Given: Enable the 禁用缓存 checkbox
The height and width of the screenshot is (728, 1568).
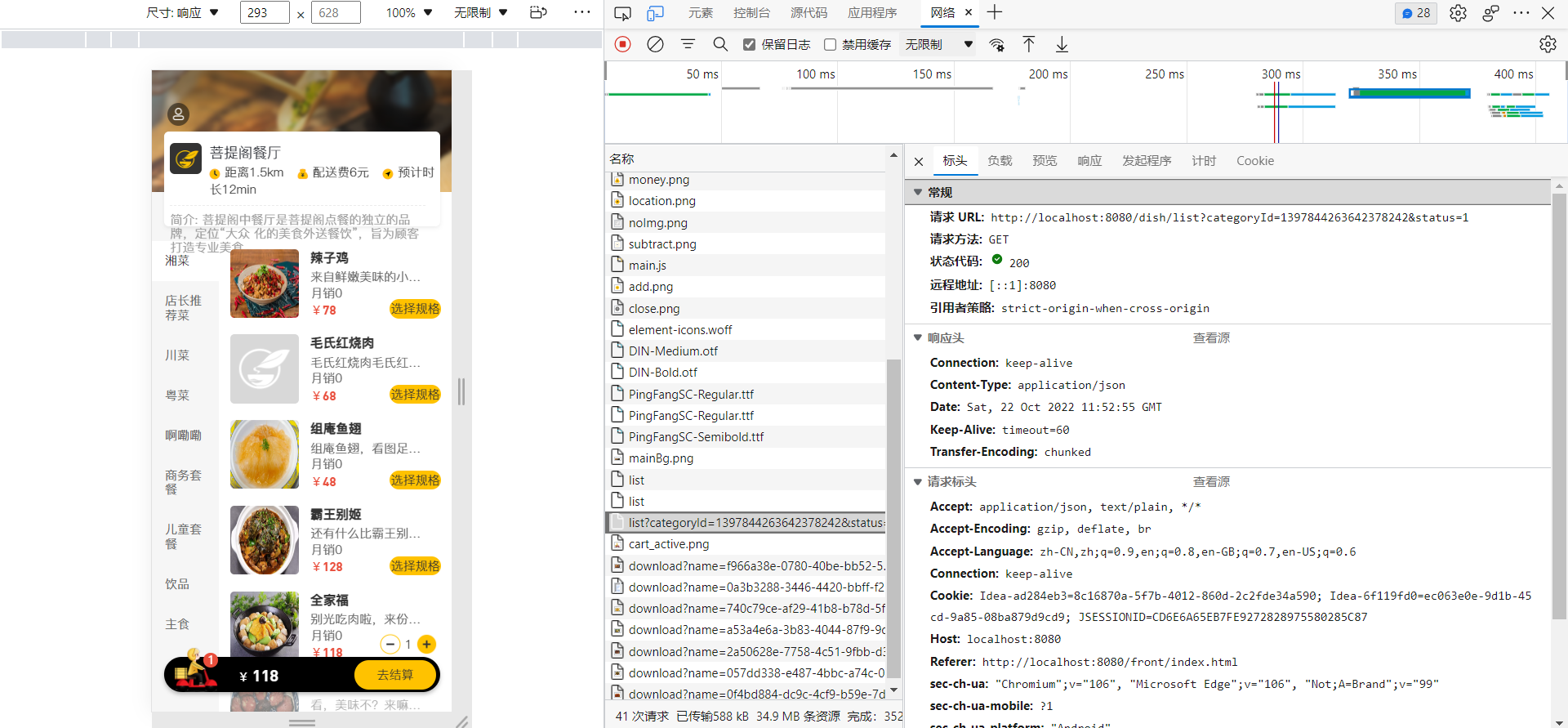Looking at the screenshot, I should [830, 44].
